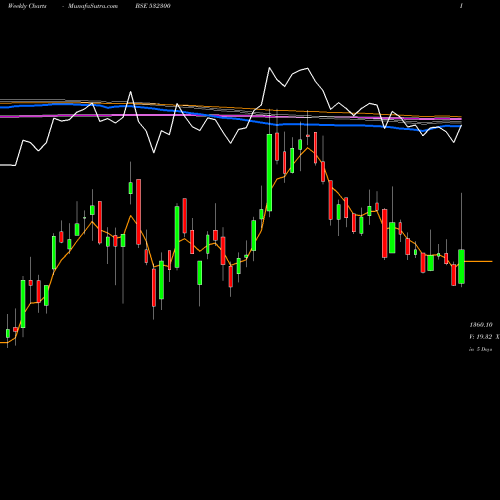Click the 'MunafaSutra.com' label
500x500 pixels.
click(93, 6)
